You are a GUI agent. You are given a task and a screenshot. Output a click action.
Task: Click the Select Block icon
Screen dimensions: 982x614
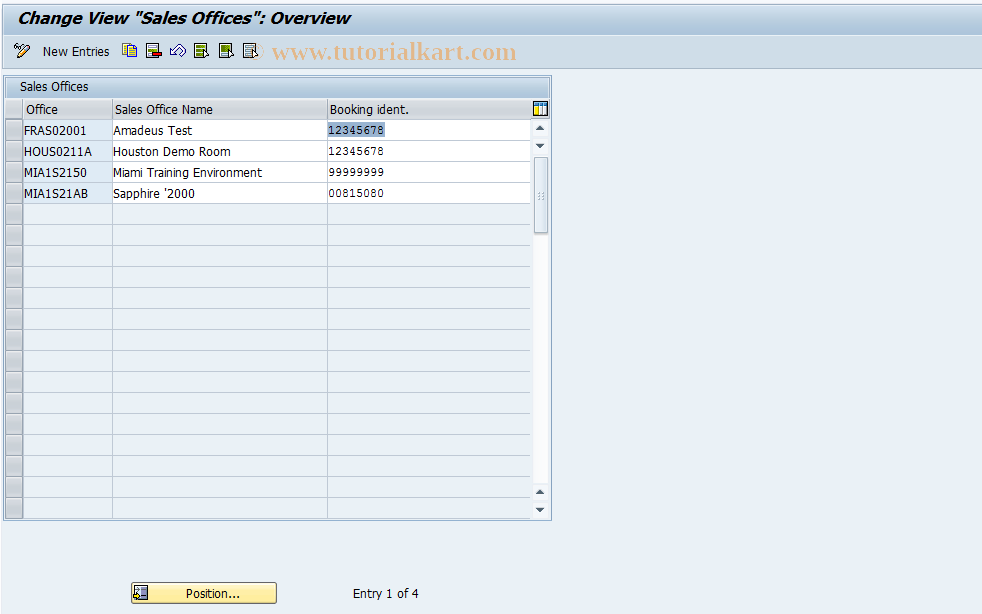[226, 51]
